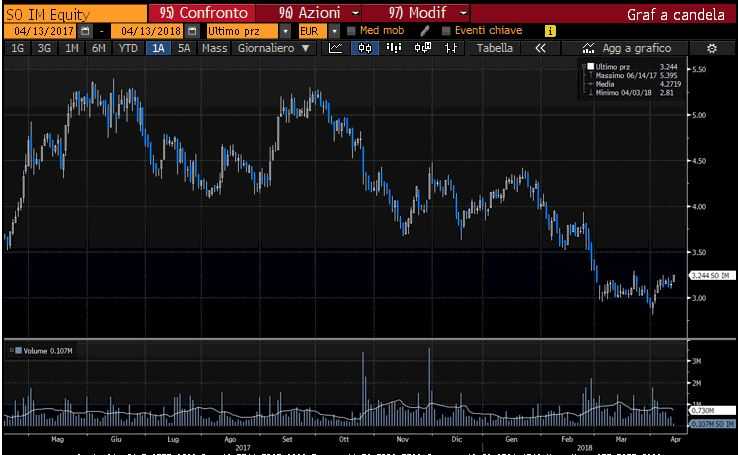
Task: Click the 5.50 price axis label
Action: [699, 69]
